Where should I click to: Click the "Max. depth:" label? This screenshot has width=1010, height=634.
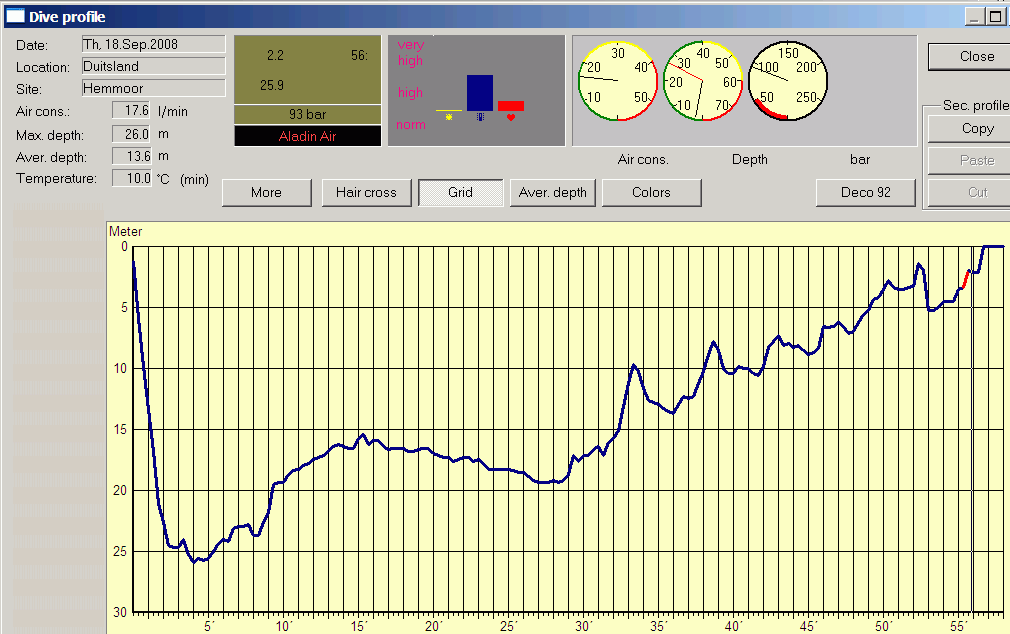click(50, 135)
